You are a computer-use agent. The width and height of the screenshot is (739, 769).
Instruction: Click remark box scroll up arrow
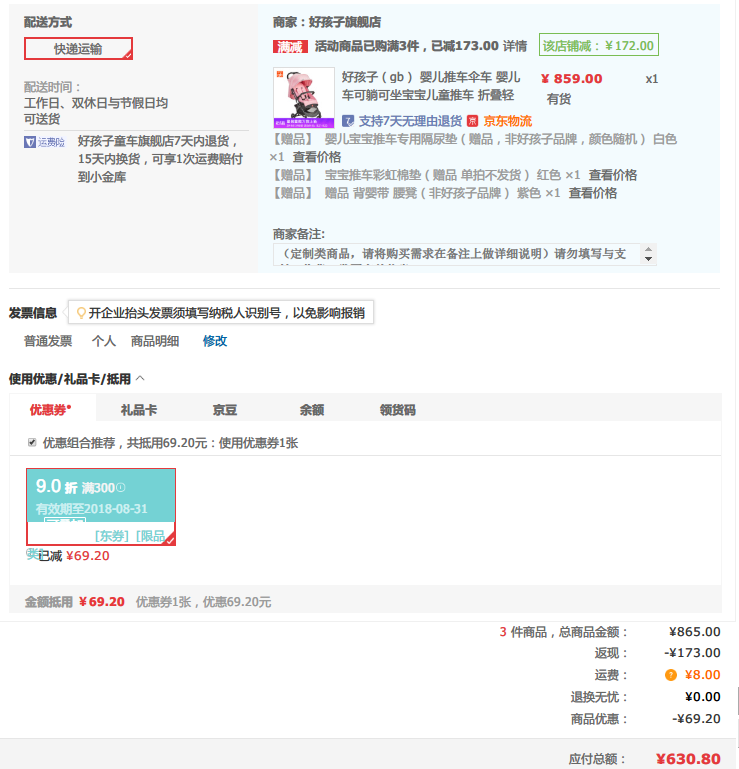[648, 249]
